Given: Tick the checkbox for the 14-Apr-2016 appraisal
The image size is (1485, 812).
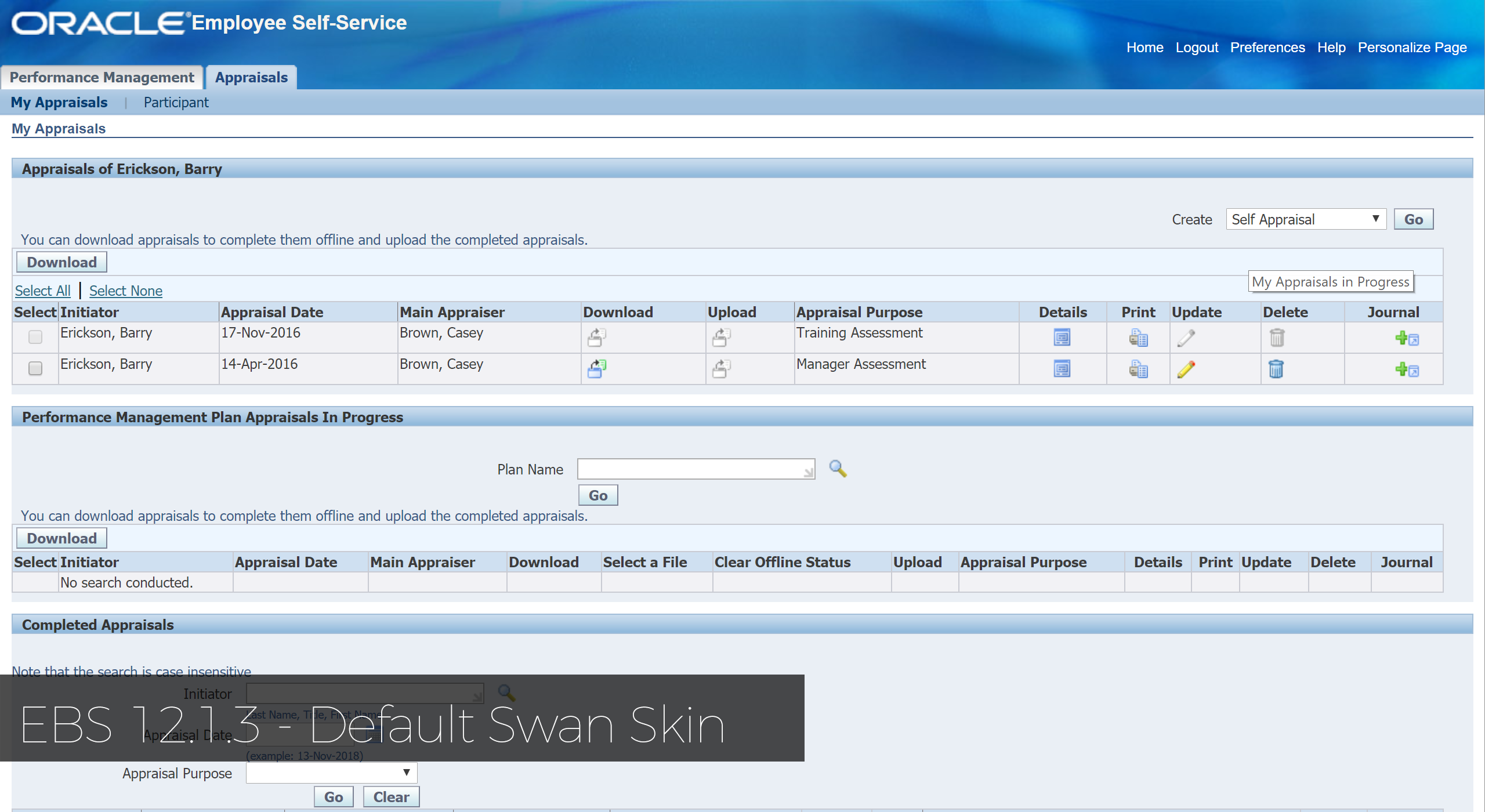Looking at the screenshot, I should (35, 368).
